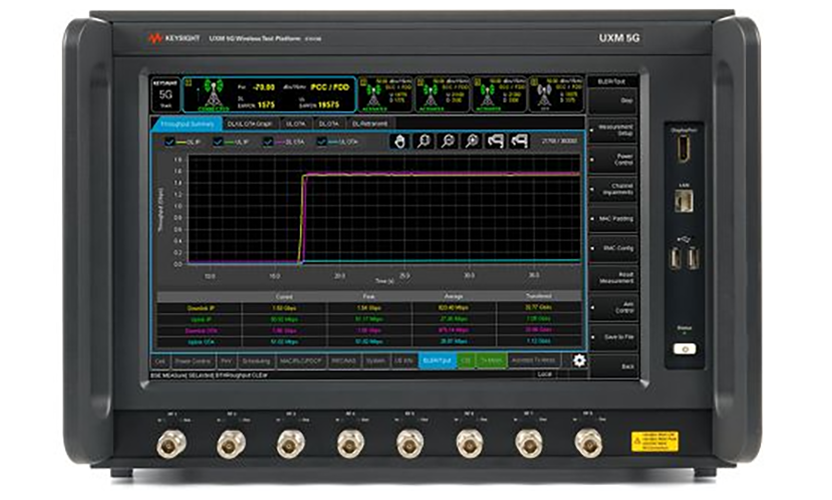Expand the MAC Padding softkey menu
This screenshot has width=832, height=500.
pos(613,219)
